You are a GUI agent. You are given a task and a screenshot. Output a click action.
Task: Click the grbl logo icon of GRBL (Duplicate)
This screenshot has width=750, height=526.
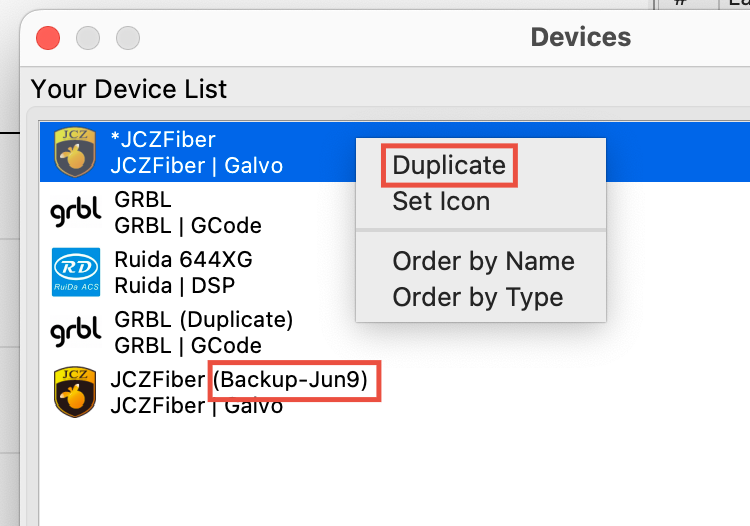tap(76, 331)
